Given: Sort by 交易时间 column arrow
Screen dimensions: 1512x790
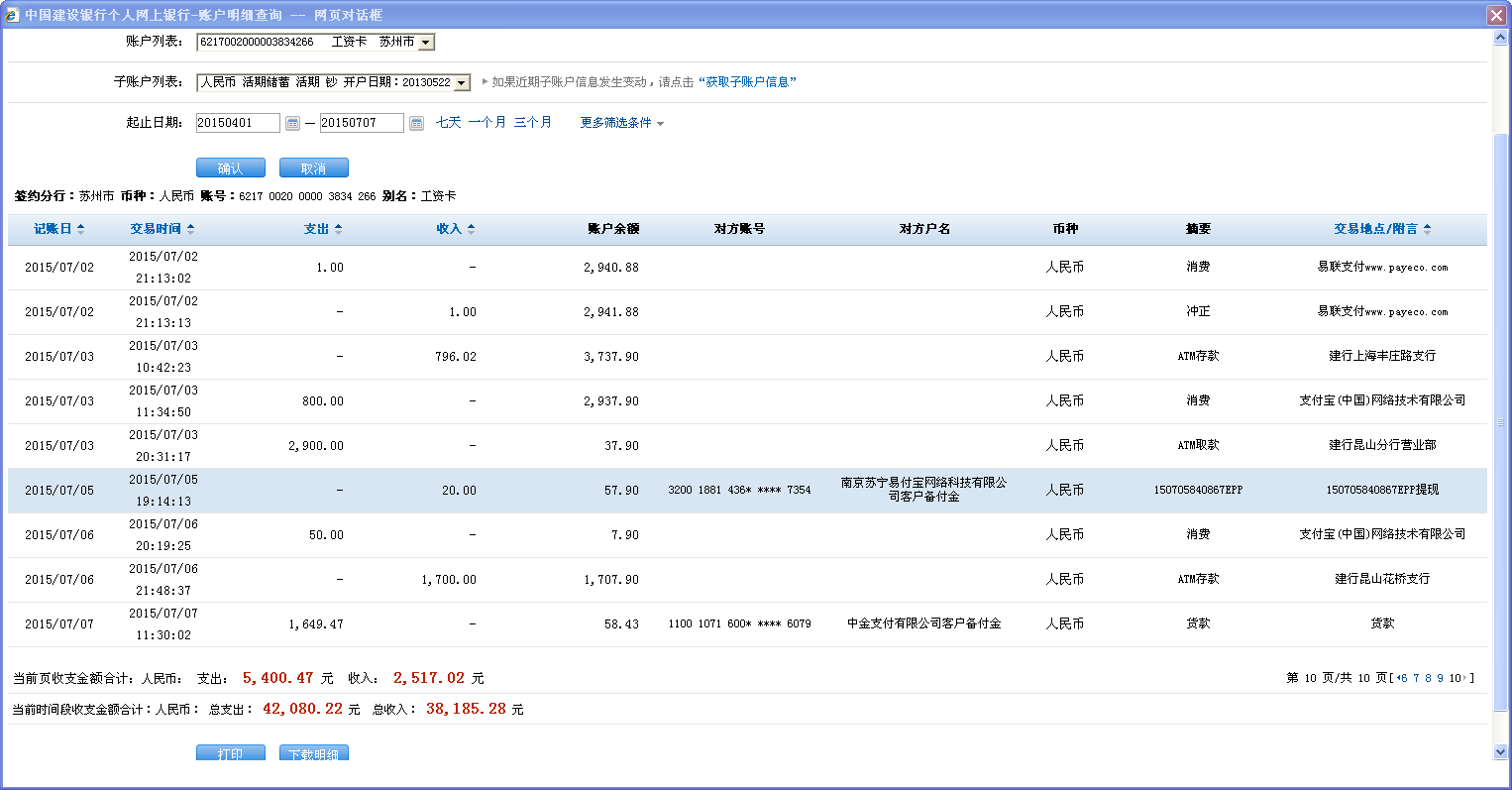Looking at the screenshot, I should (190, 229).
